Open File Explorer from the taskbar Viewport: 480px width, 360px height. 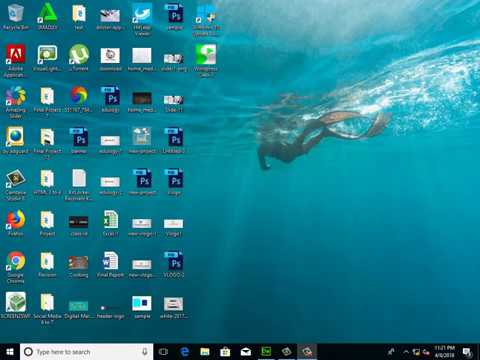tap(205, 352)
